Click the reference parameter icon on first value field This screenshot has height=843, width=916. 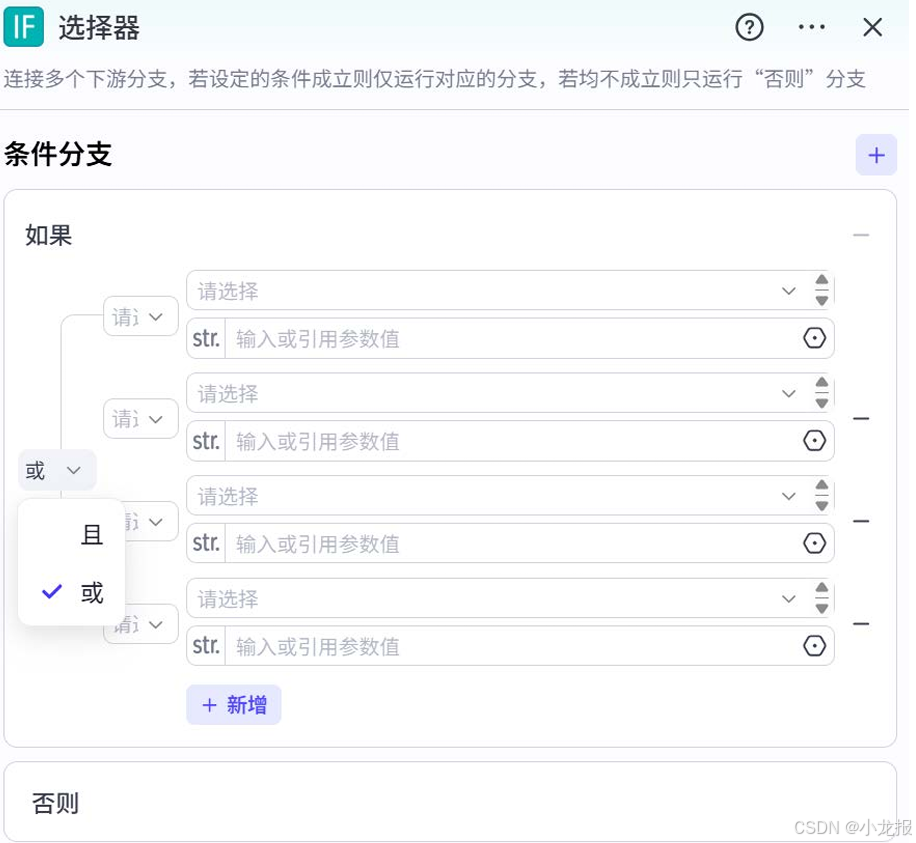(x=814, y=338)
